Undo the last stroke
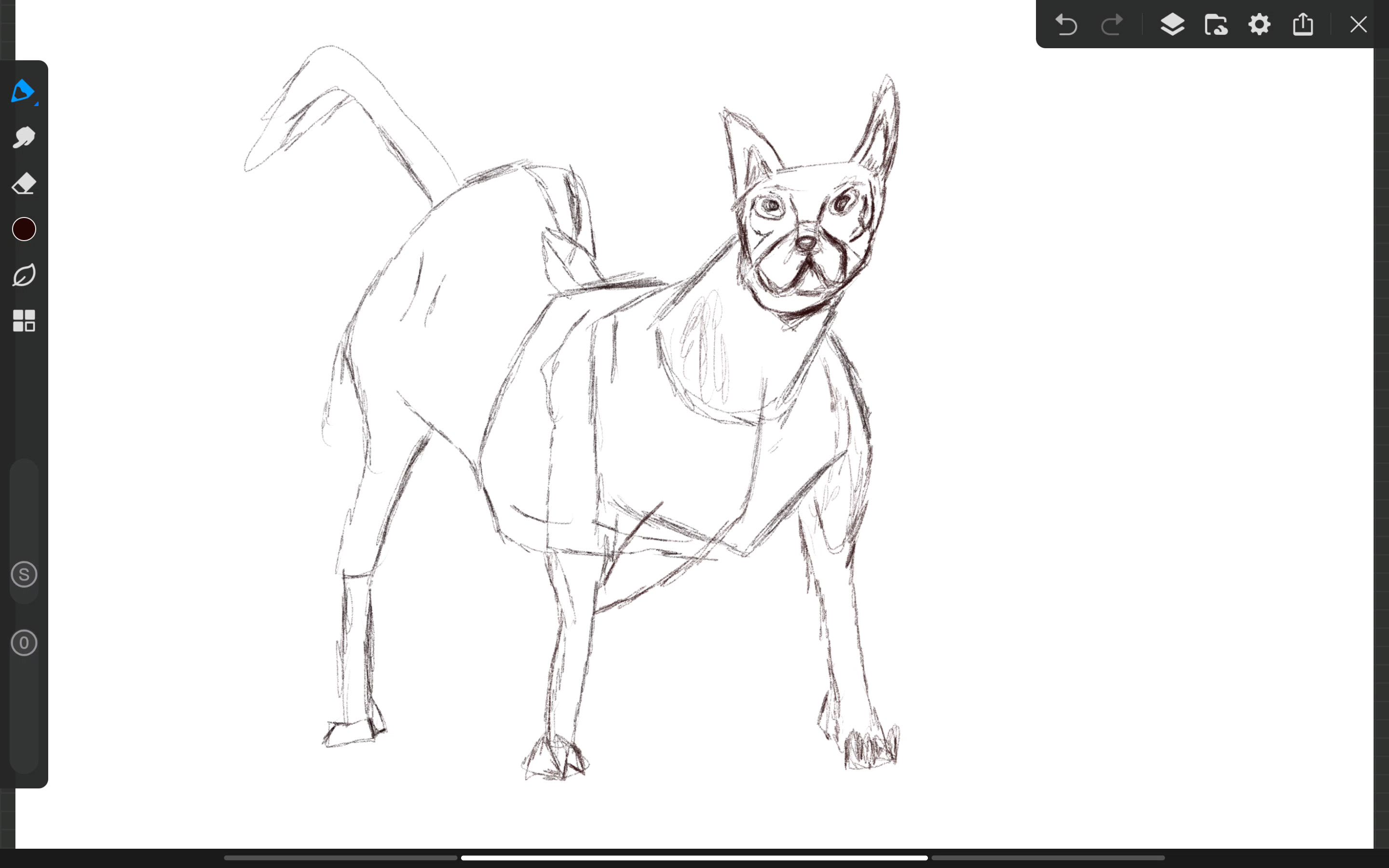Screen dimensions: 1389x868 1066,25
